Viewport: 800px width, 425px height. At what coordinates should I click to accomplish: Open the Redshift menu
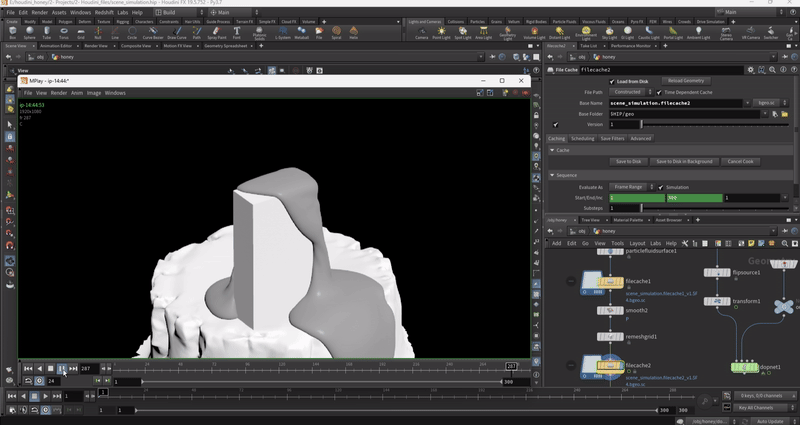point(104,12)
